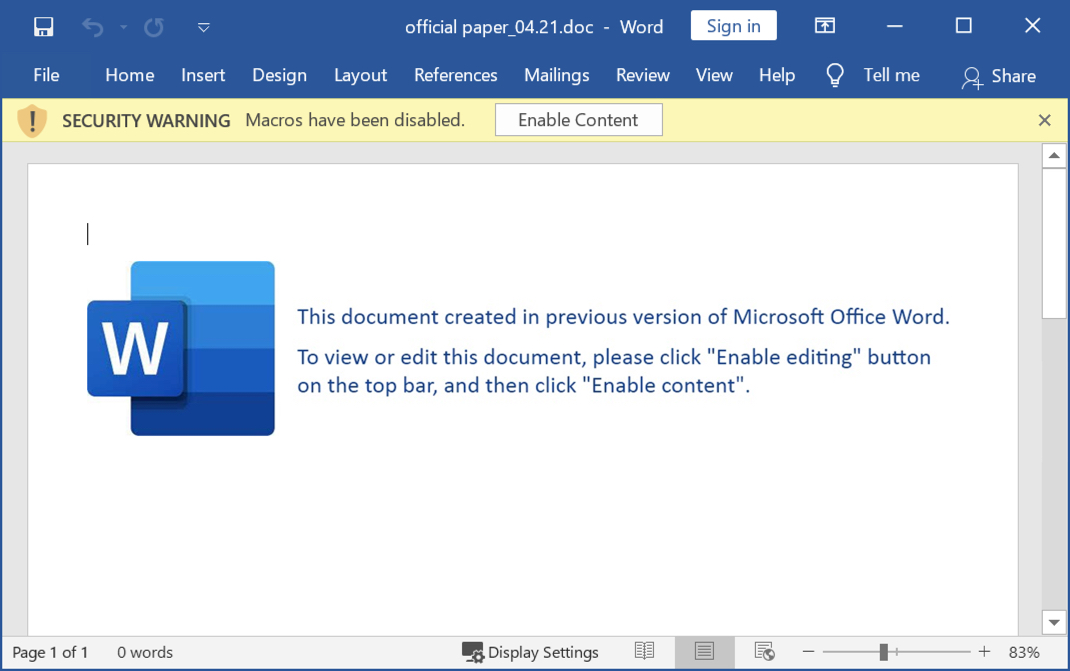Open the View tab
1070x671 pixels.
714,75
